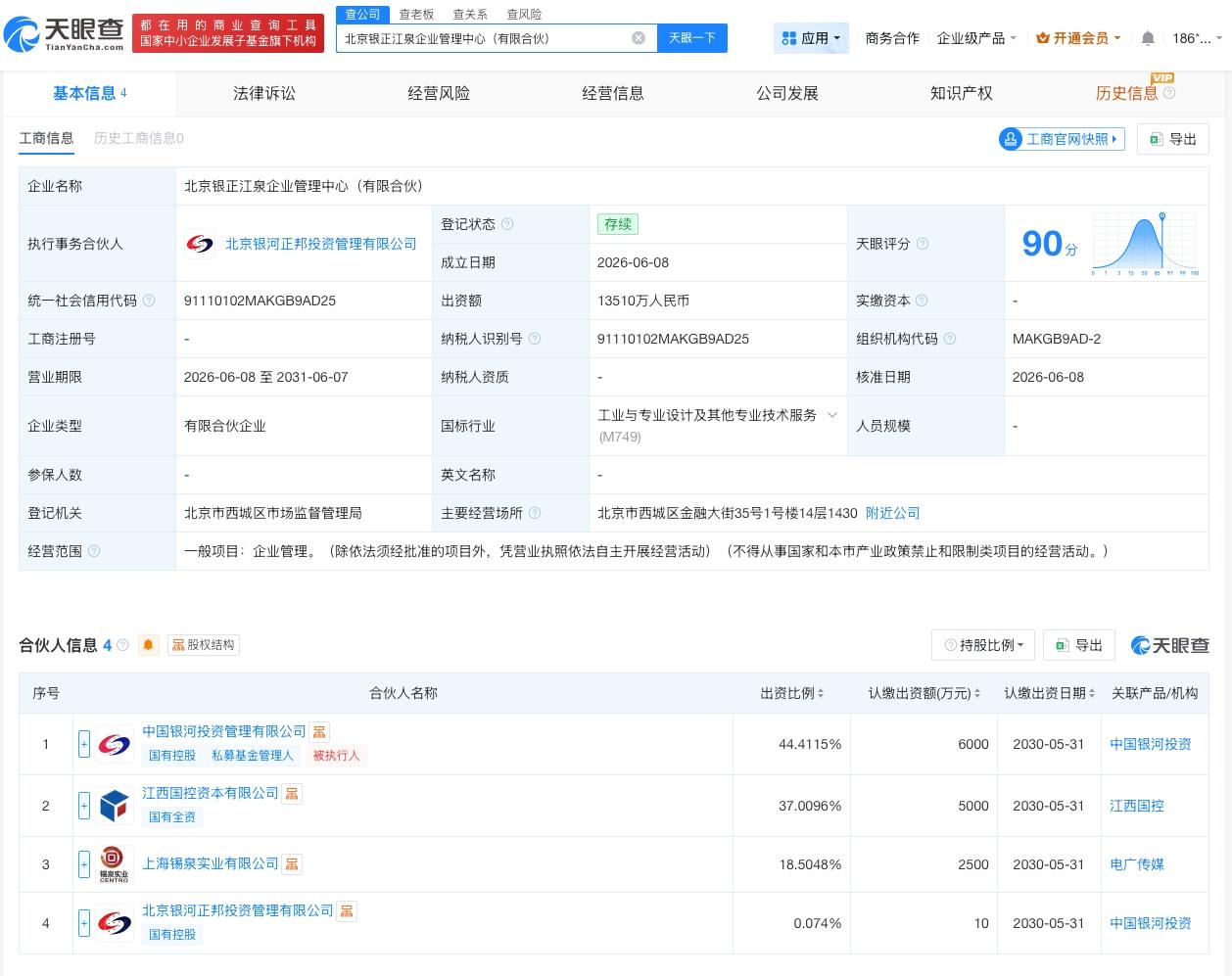Click equity structure icon after 上海锡泉实业有限公司
Screen dimensions: 1232x976
click(x=292, y=863)
